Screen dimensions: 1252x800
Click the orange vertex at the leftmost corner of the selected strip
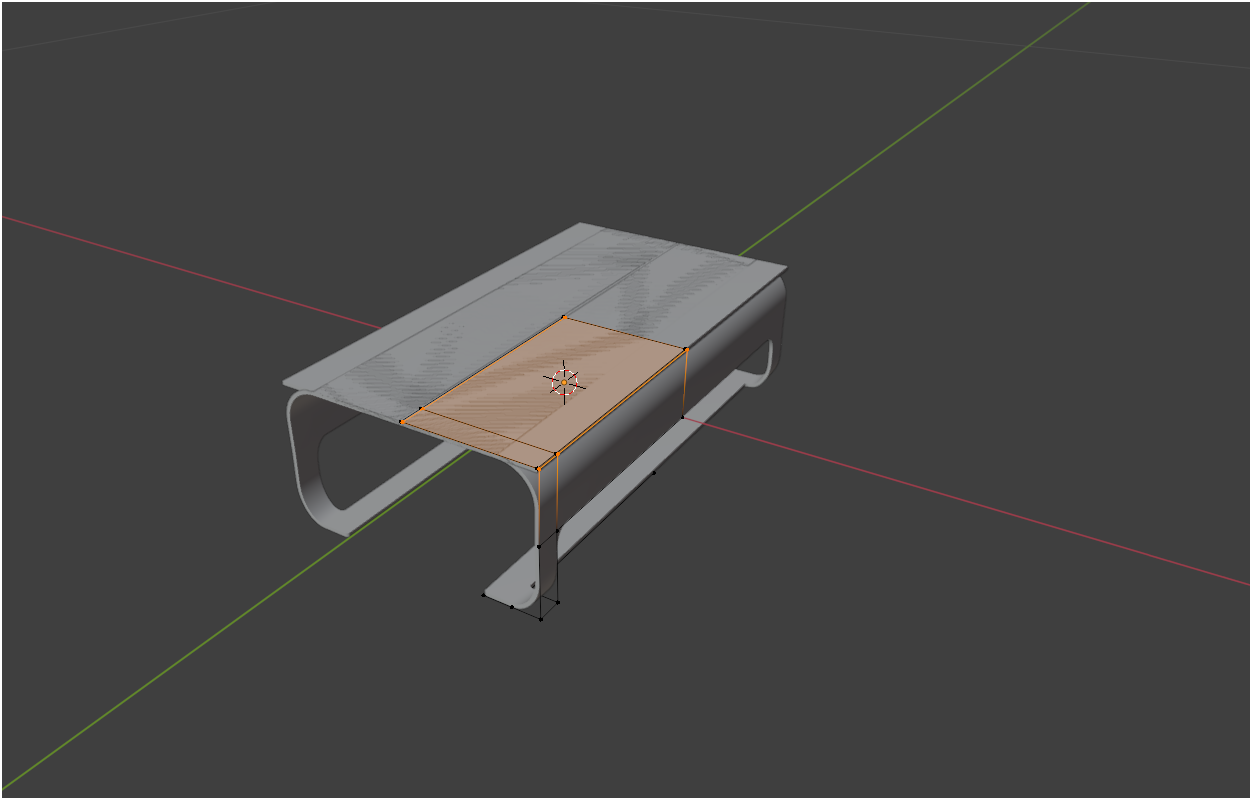(x=401, y=421)
